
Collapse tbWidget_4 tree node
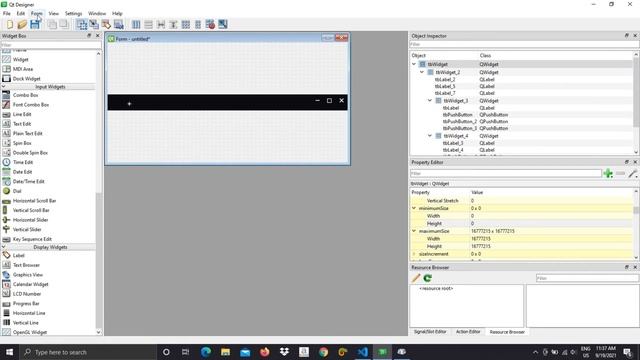pyautogui.click(x=430, y=136)
